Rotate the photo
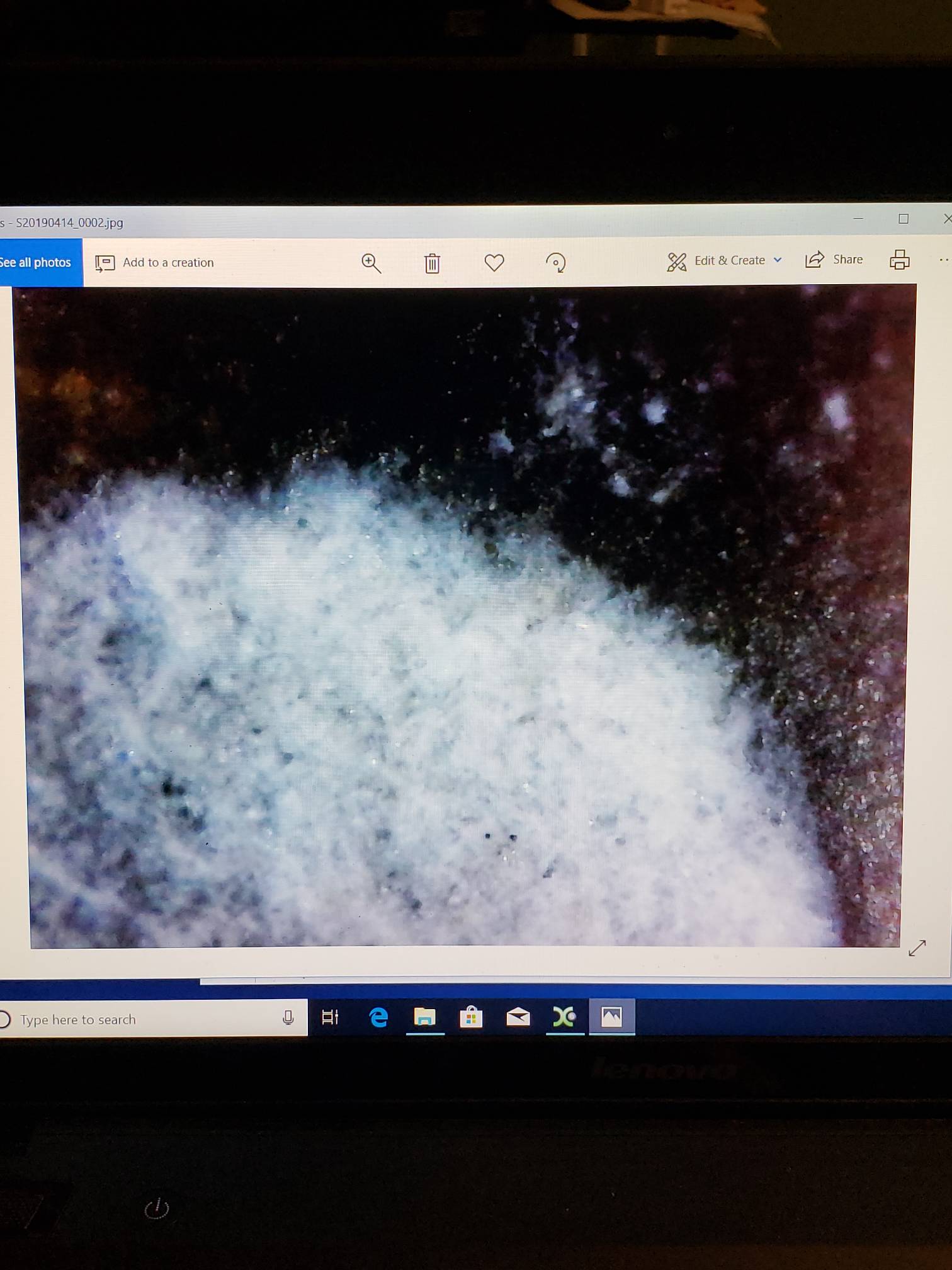952x1270 pixels. [x=555, y=262]
